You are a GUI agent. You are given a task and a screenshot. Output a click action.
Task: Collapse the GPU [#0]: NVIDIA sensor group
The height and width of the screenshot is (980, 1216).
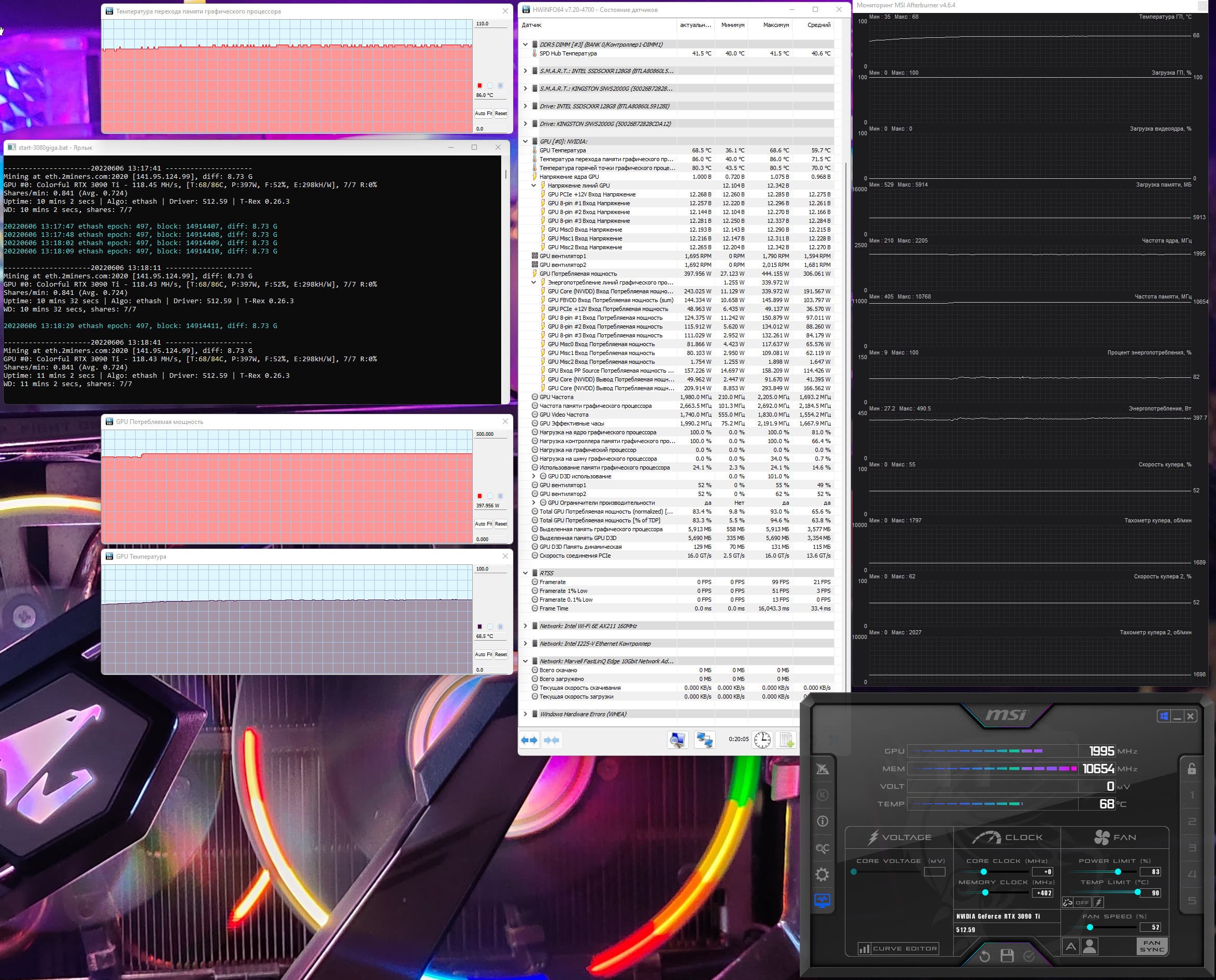click(x=526, y=141)
